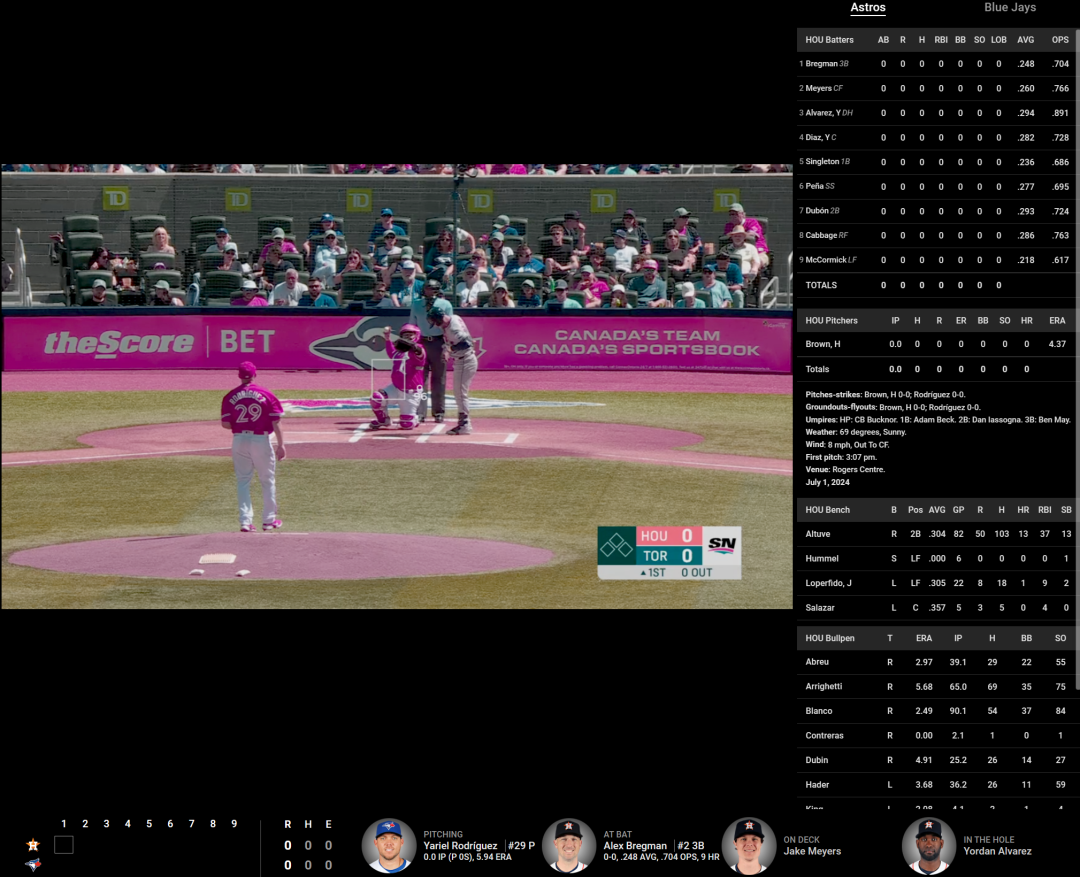Click the Venue: Rogers Centre line

(844, 469)
